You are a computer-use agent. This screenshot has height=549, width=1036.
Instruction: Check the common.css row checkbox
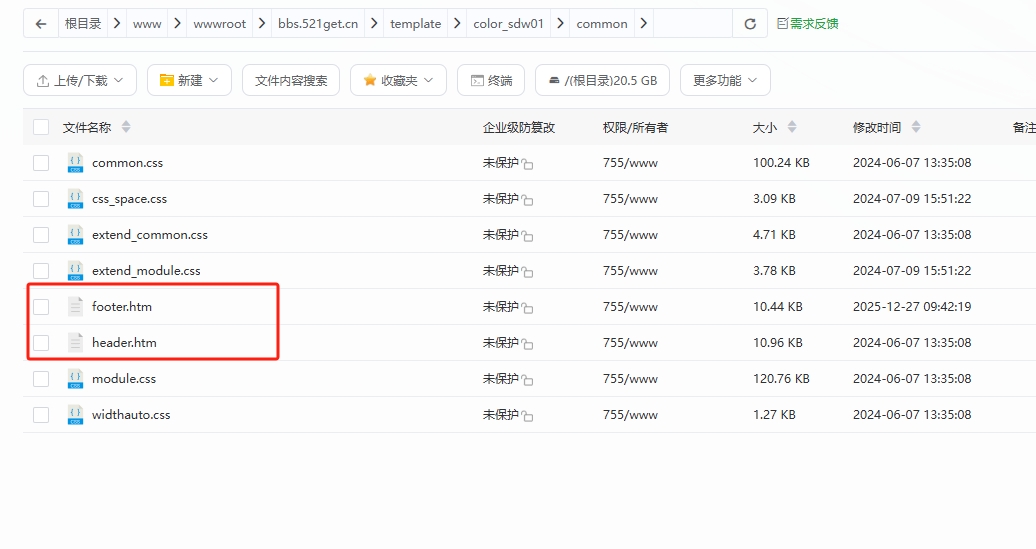coord(41,163)
